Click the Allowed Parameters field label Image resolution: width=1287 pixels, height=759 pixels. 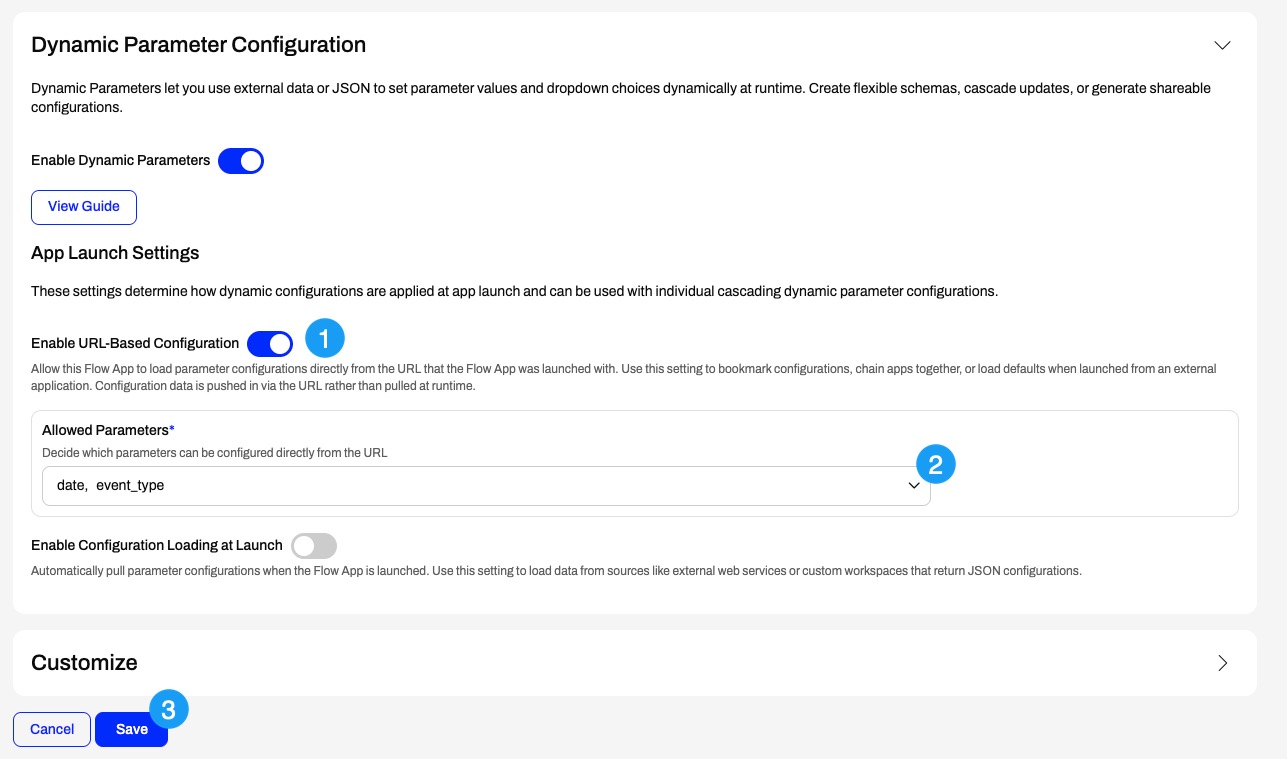pyautogui.click(x=108, y=430)
